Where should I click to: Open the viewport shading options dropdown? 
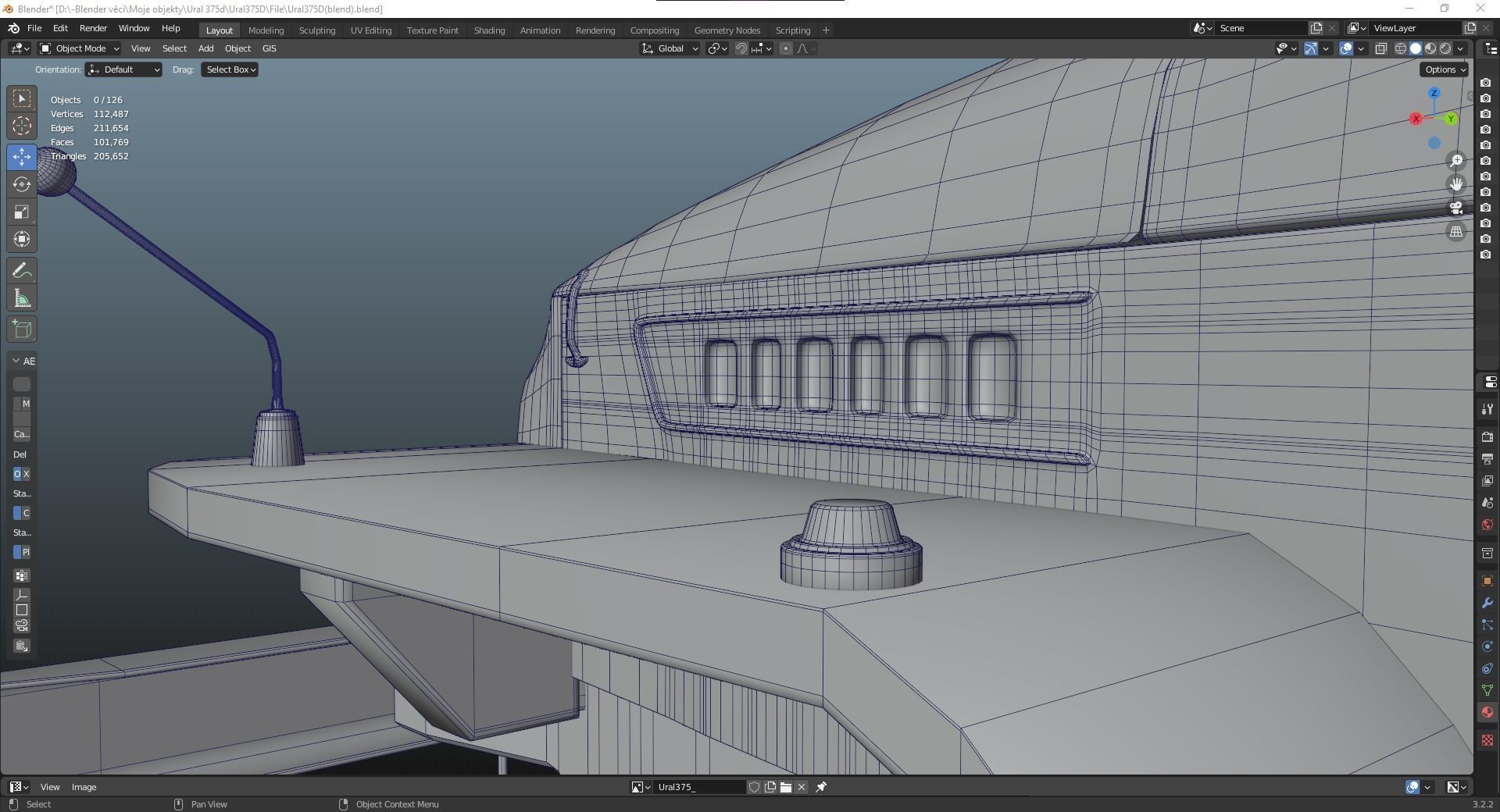(x=1460, y=48)
